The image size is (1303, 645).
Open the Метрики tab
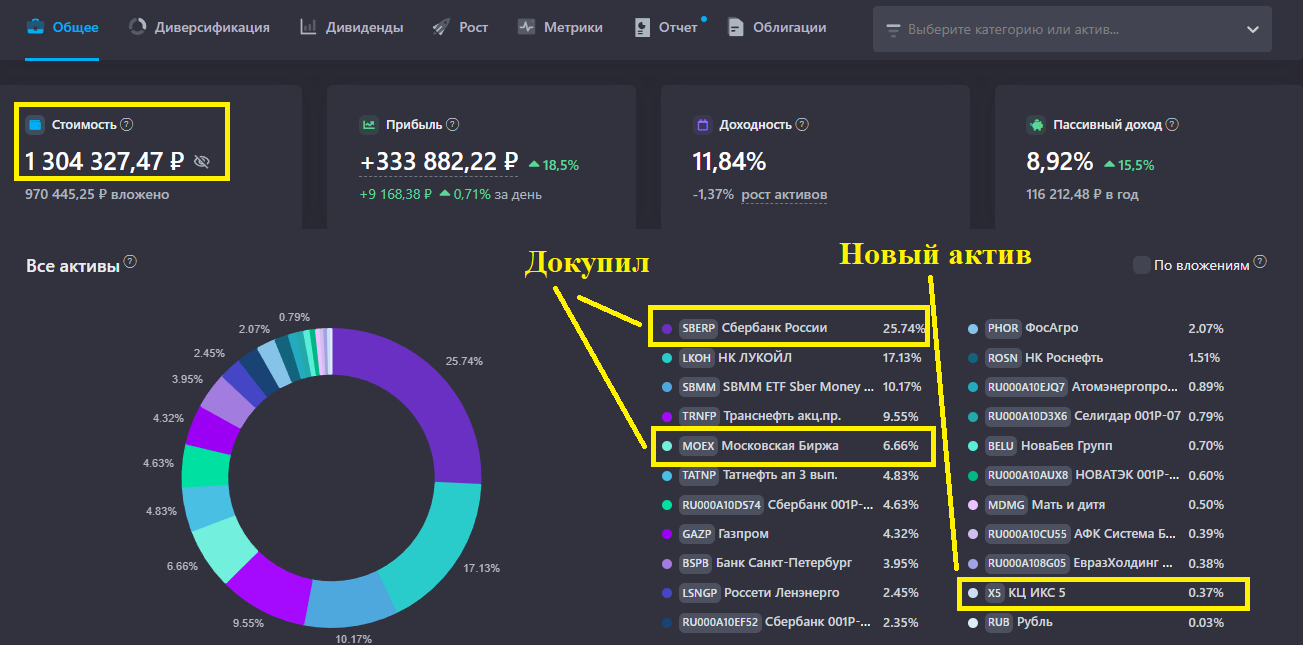point(560,27)
